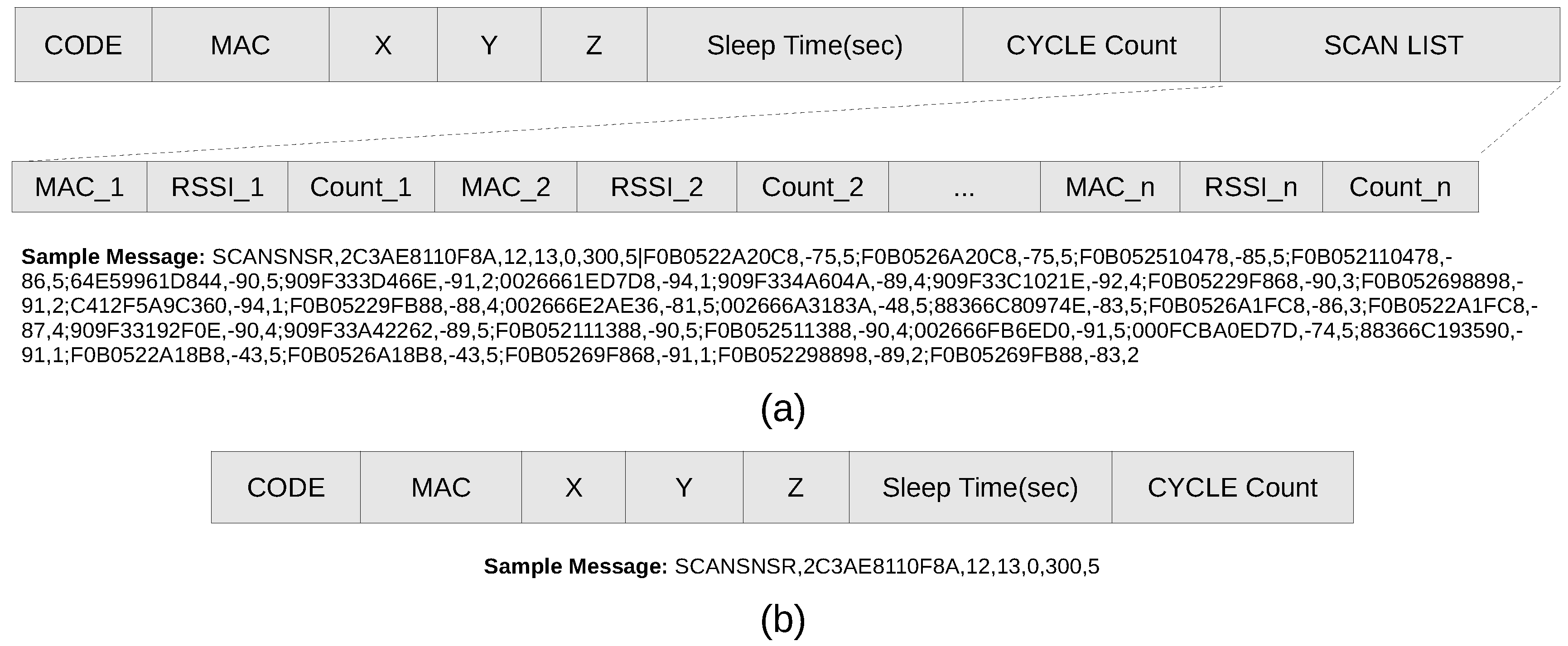
Task: Click CODE box in bottom message format
Action: point(285,487)
